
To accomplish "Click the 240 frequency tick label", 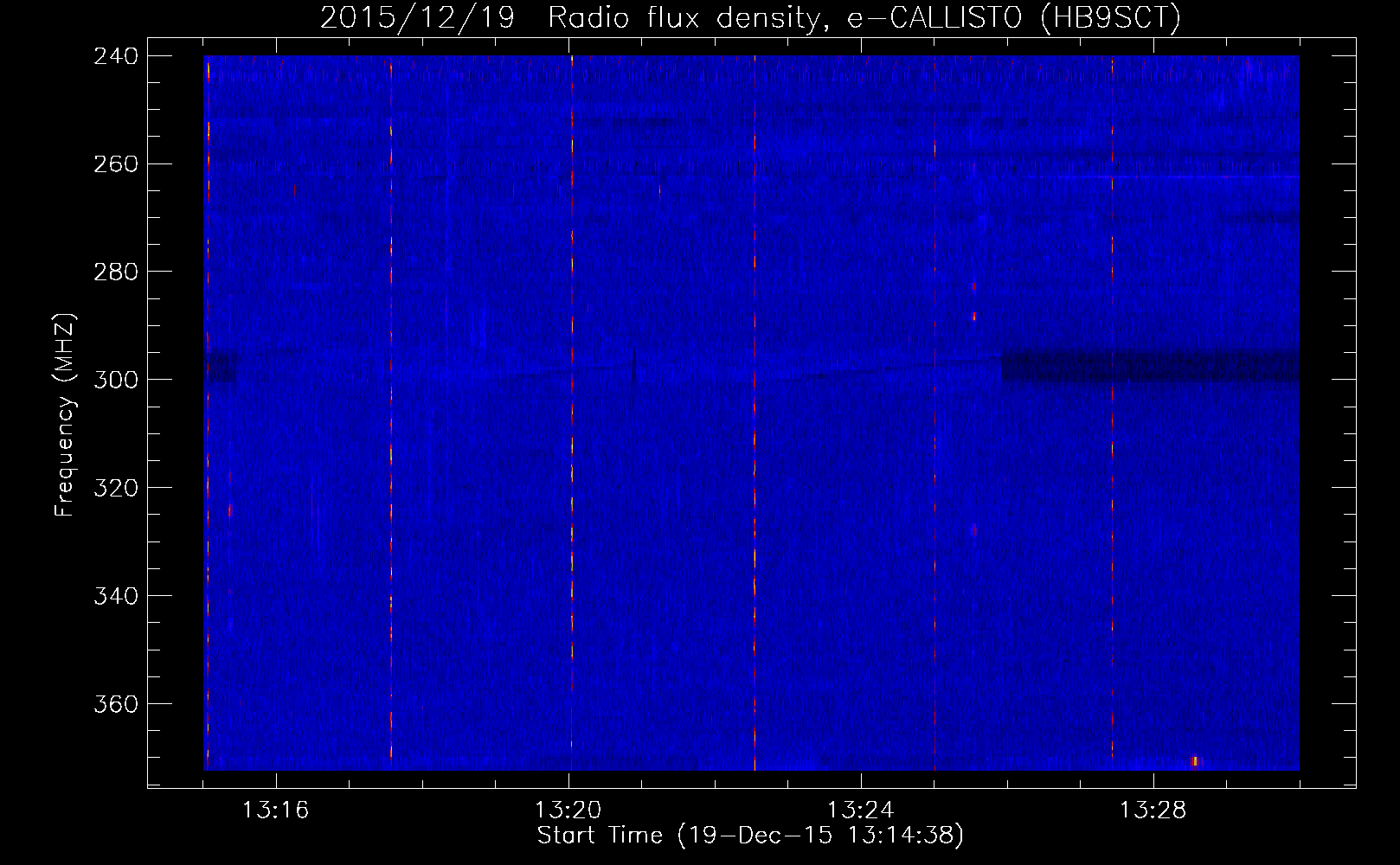I will pyautogui.click(x=116, y=56).
